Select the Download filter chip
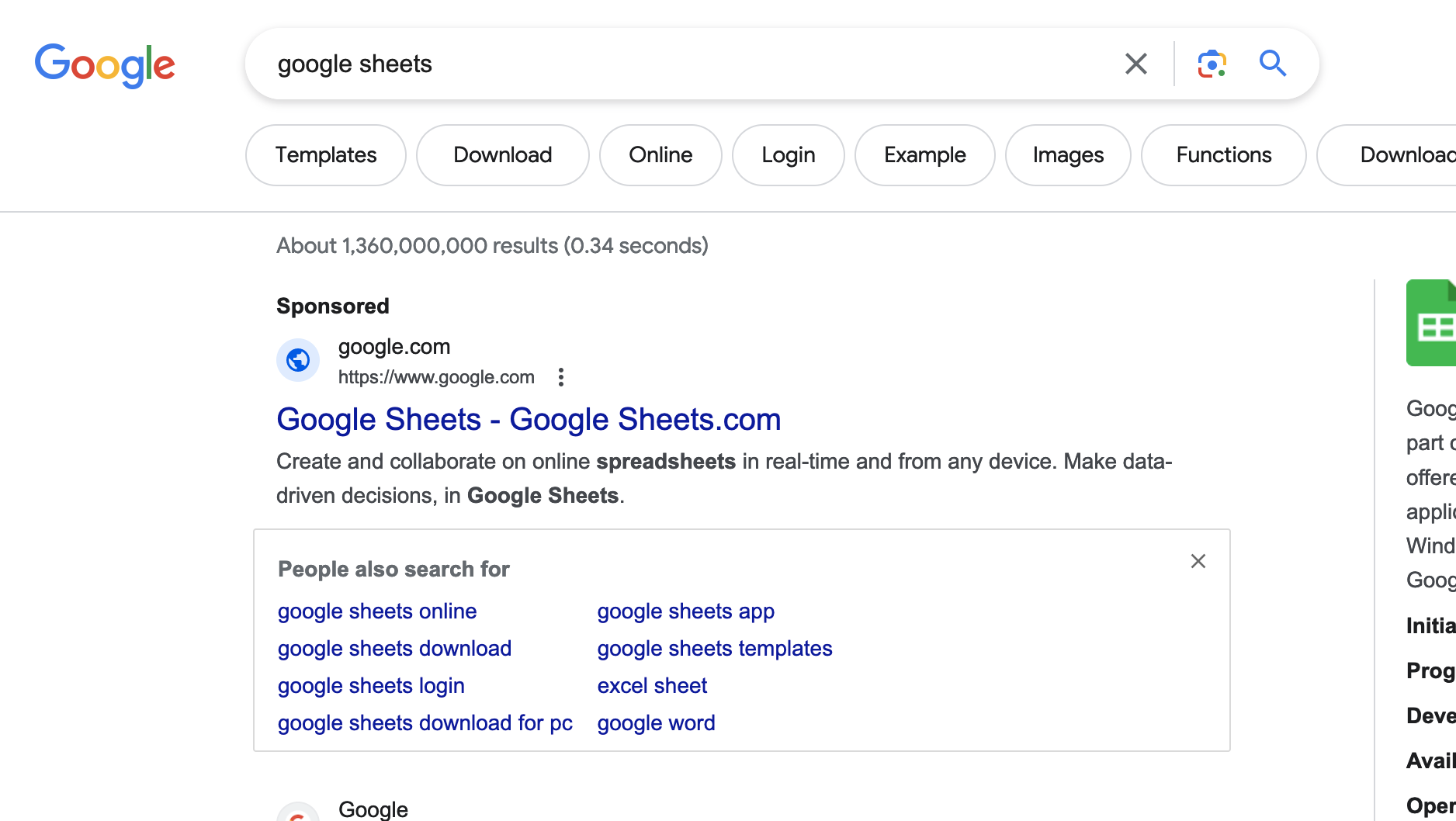Screen dimensions: 1456x821 503,155
